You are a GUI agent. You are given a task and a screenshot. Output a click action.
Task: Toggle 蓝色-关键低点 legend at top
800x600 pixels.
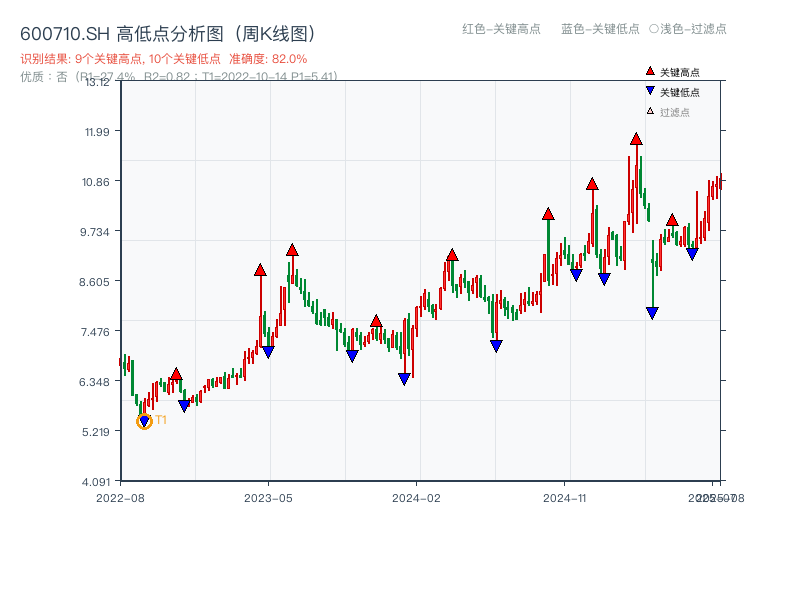(600, 29)
